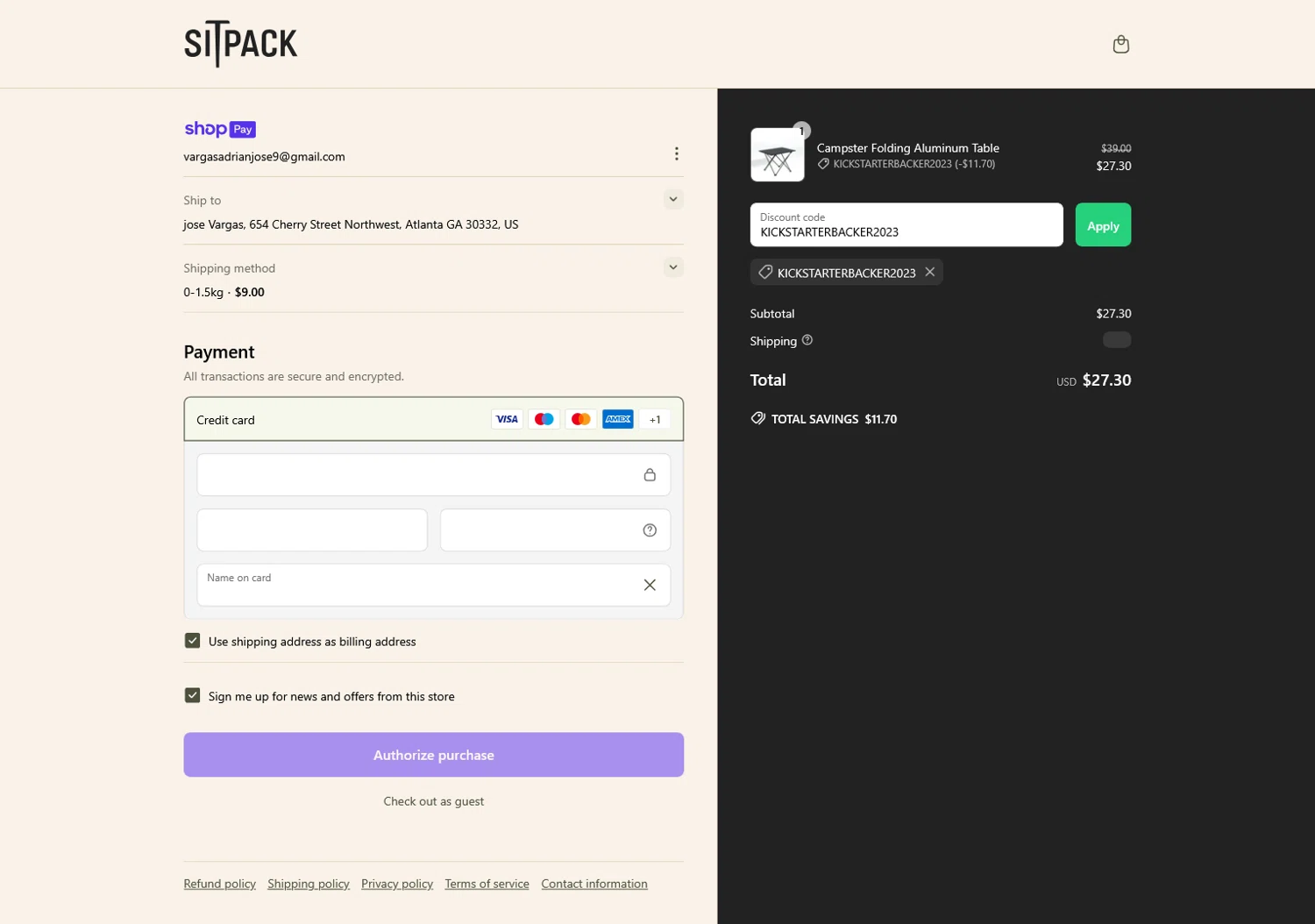The image size is (1315, 924).
Task: Open the Contact information link
Action: (x=594, y=884)
